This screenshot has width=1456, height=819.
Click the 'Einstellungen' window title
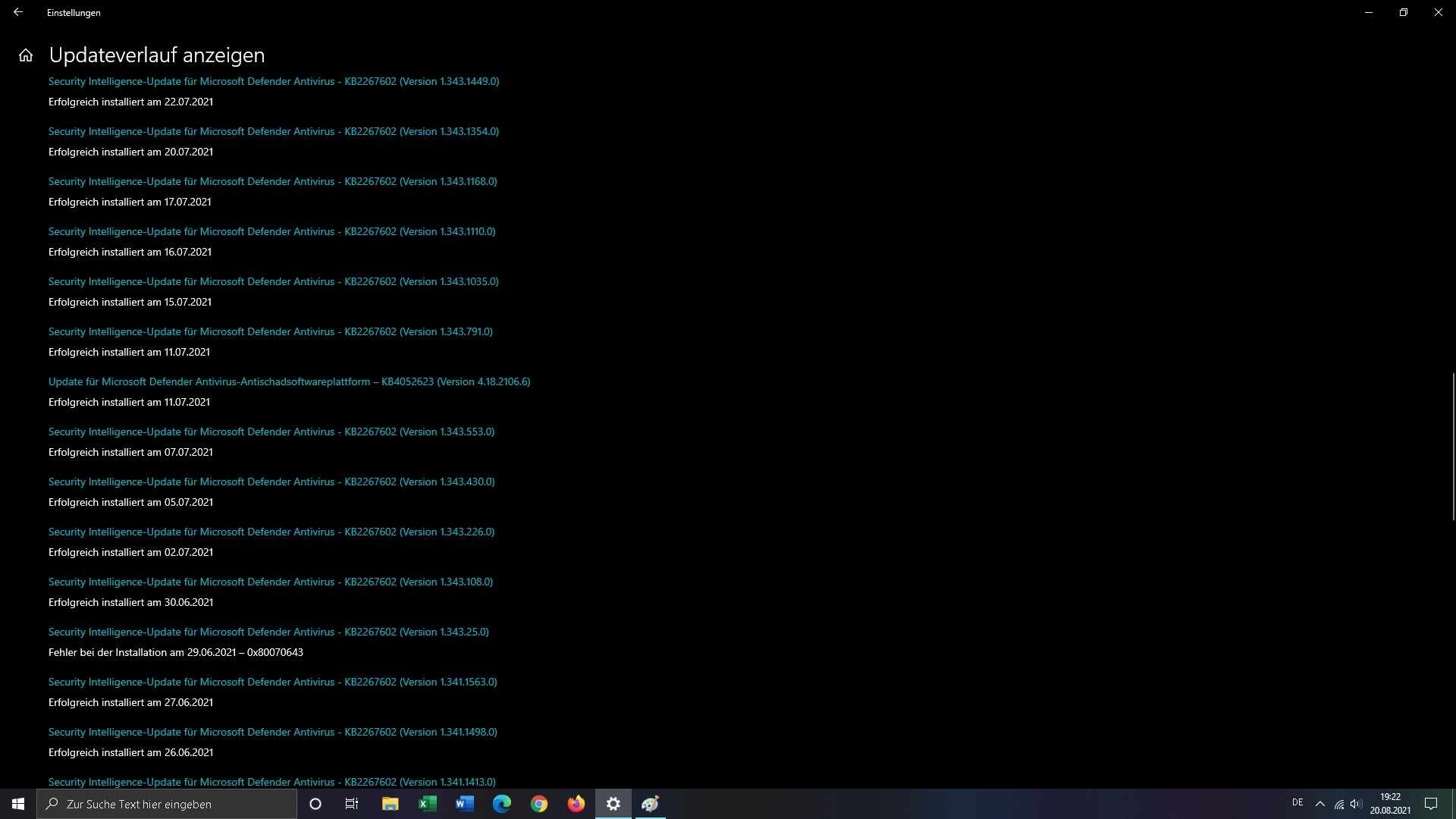pyautogui.click(x=74, y=12)
